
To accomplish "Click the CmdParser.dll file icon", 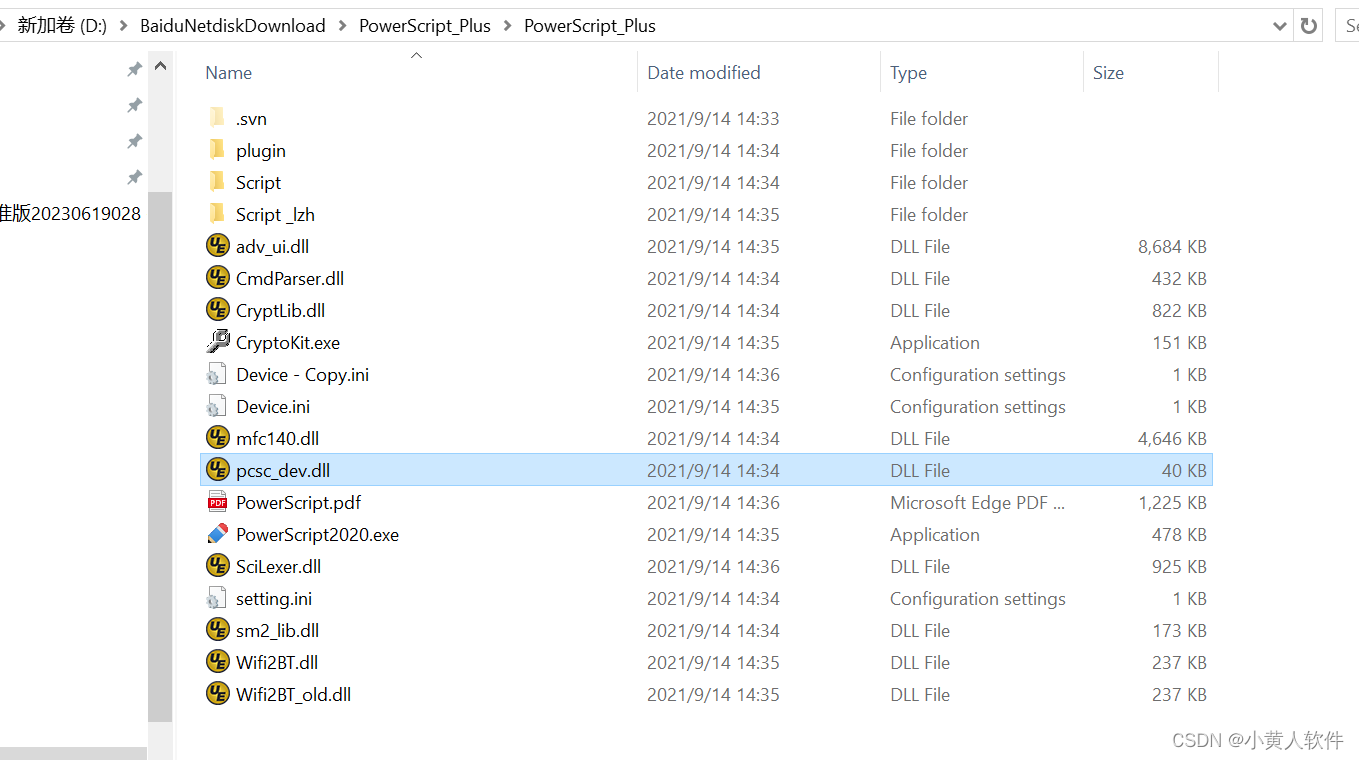I will pos(217,278).
